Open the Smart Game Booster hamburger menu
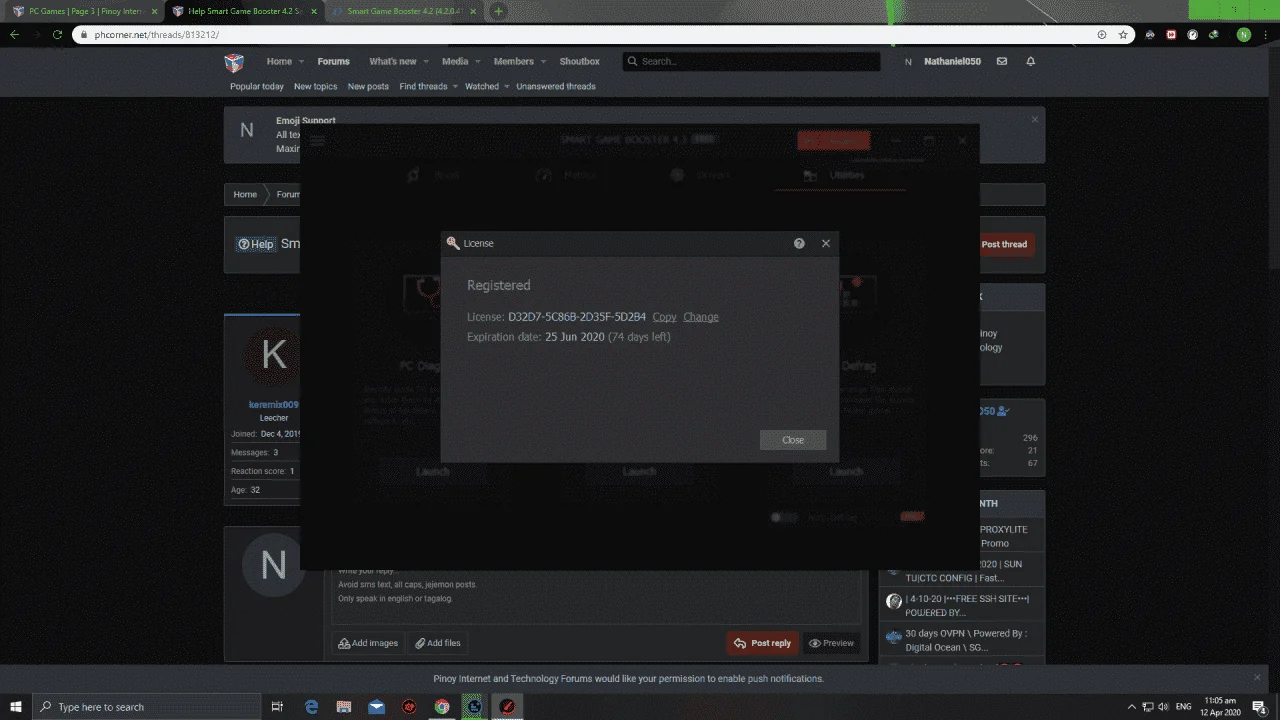The width and height of the screenshot is (1280, 720). coord(317,141)
